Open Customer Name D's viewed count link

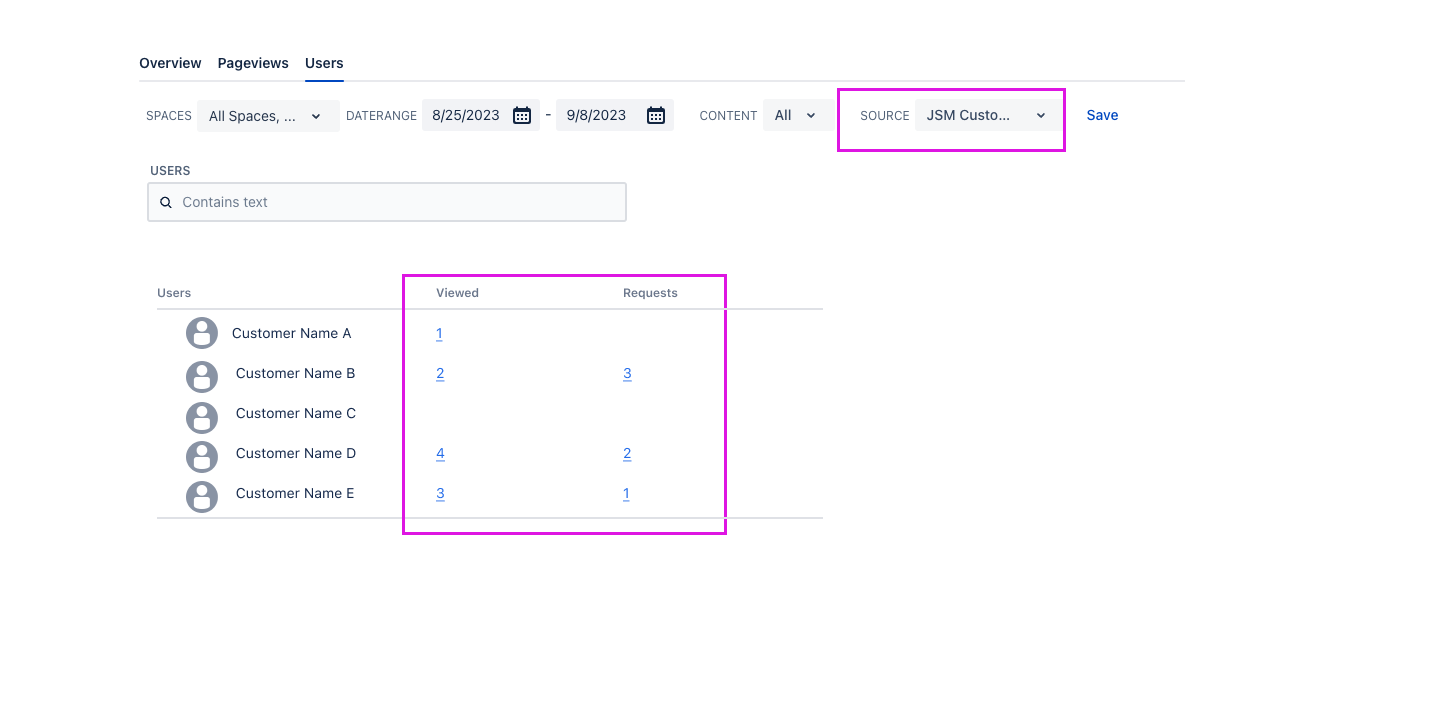click(440, 454)
